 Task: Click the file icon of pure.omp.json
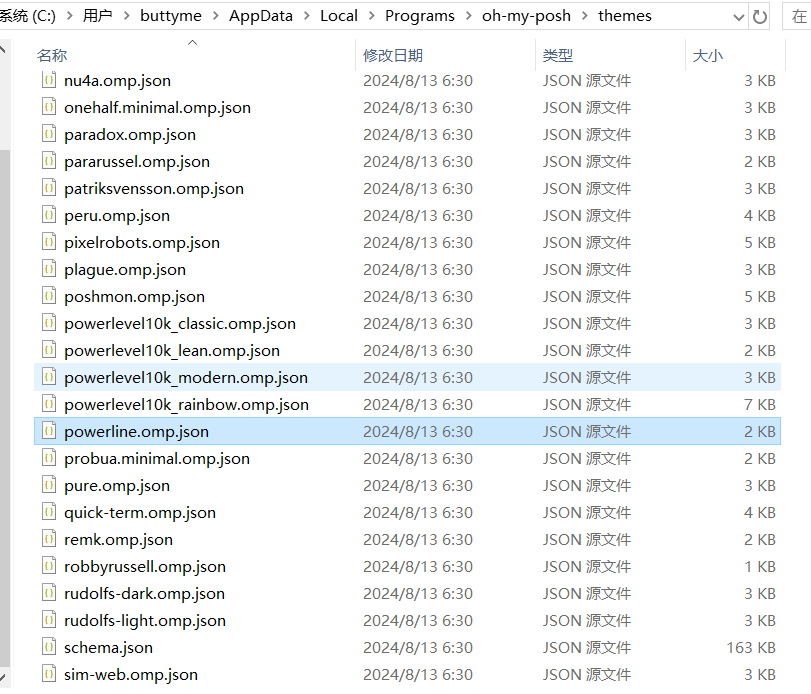[48, 485]
